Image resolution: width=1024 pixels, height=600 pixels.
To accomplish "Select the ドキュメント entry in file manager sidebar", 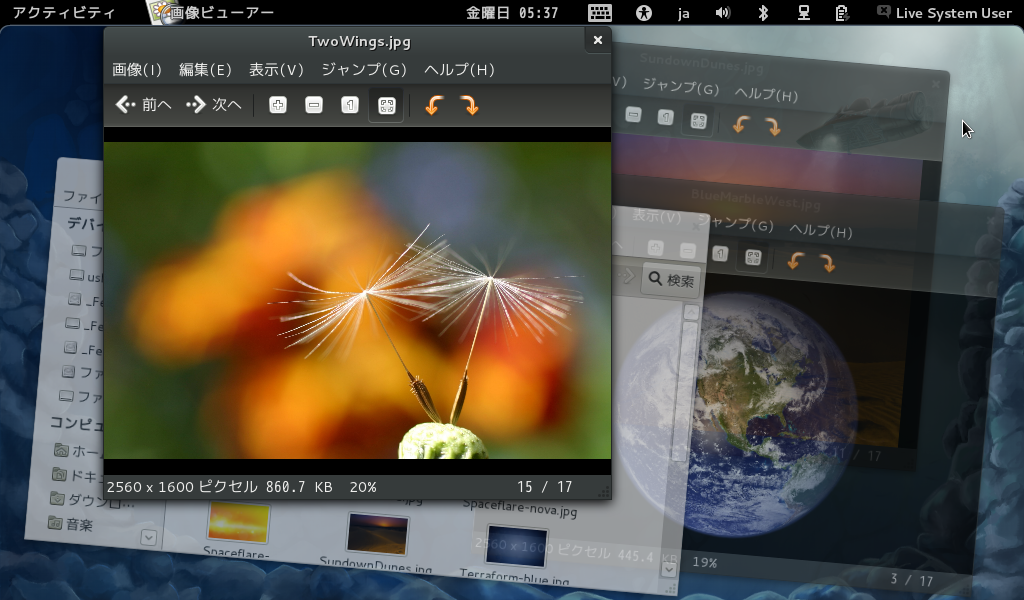I will 77,475.
